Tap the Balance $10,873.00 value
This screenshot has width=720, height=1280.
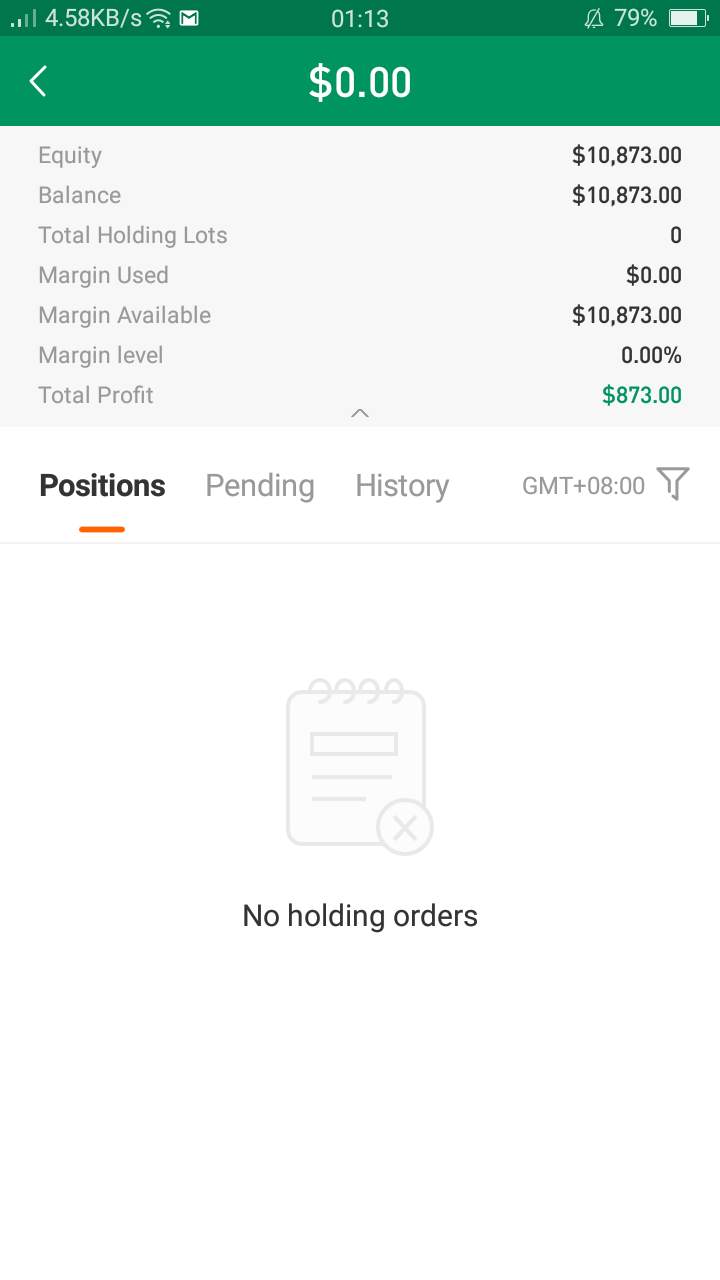click(x=627, y=195)
